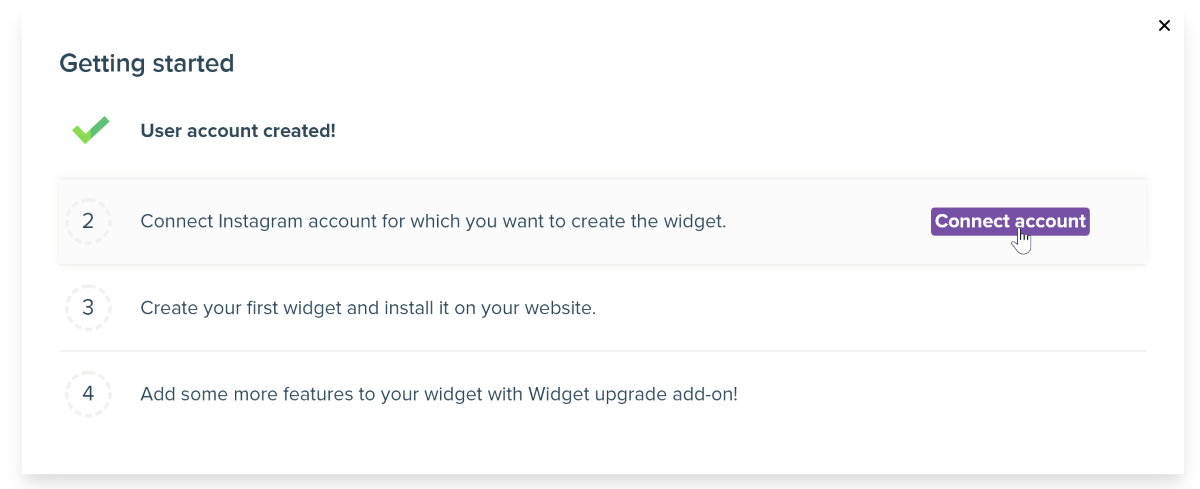The width and height of the screenshot is (1200, 489).
Task: Select the Add some more features step text
Action: click(x=439, y=394)
